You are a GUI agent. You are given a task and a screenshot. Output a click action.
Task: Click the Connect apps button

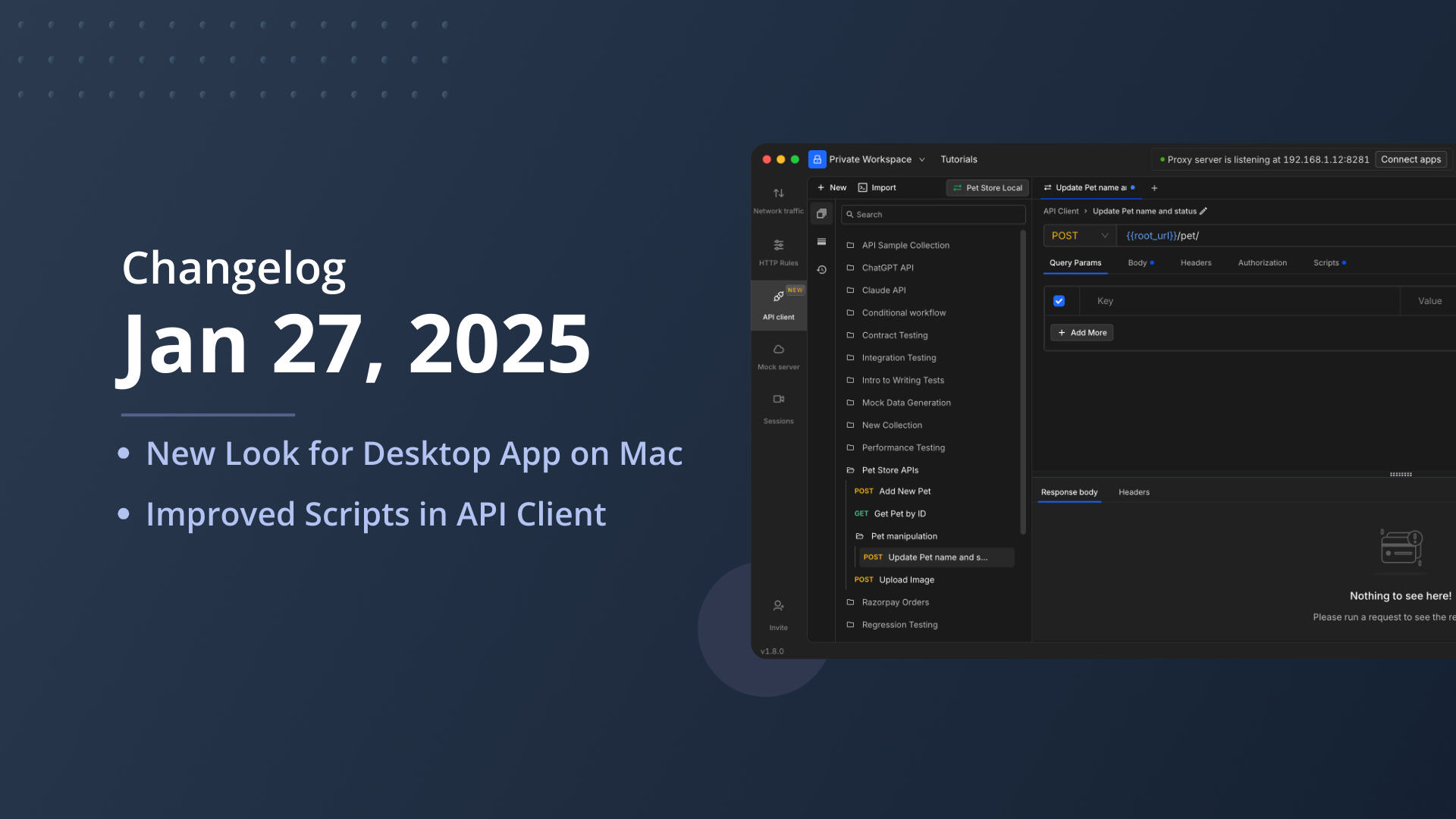tap(1410, 159)
